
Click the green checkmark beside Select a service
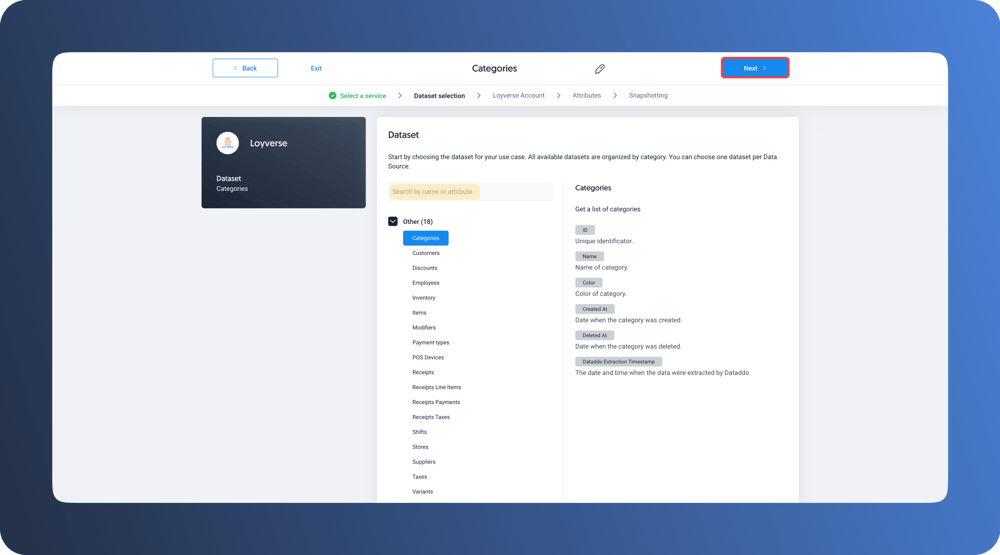(x=332, y=96)
